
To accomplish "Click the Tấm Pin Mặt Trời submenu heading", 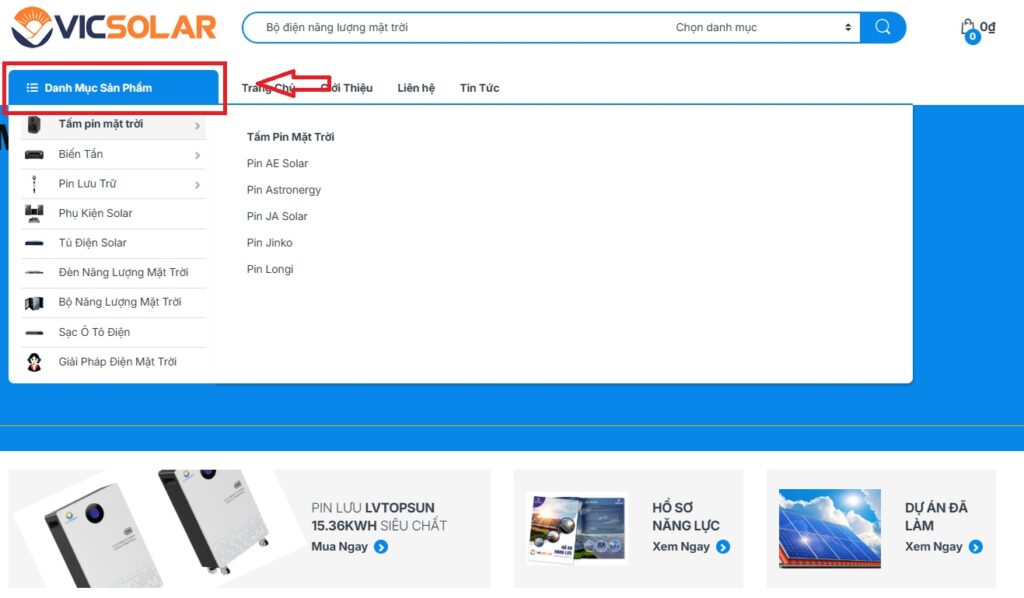I will pyautogui.click(x=291, y=137).
